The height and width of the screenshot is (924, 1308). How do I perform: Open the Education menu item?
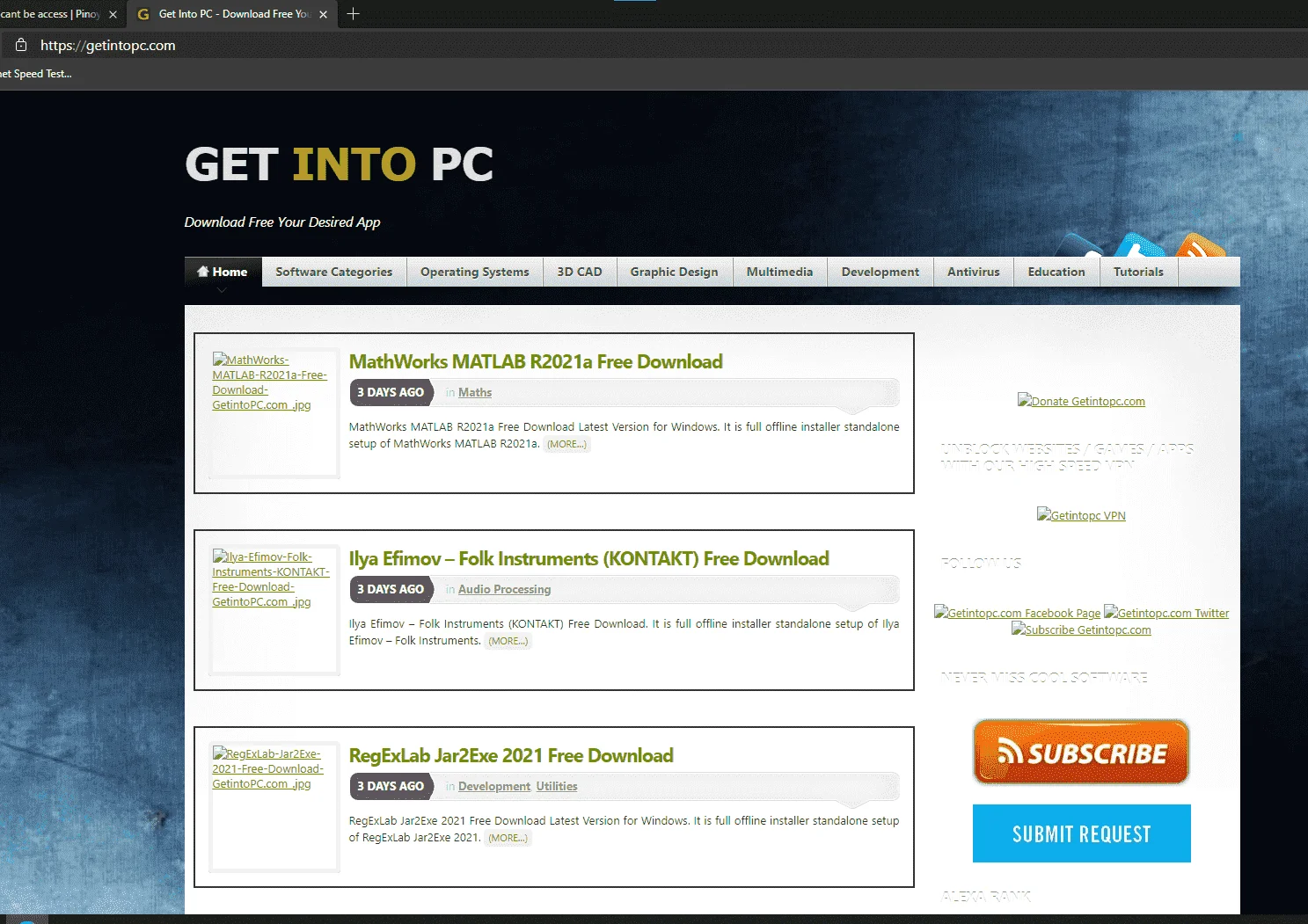1056,272
